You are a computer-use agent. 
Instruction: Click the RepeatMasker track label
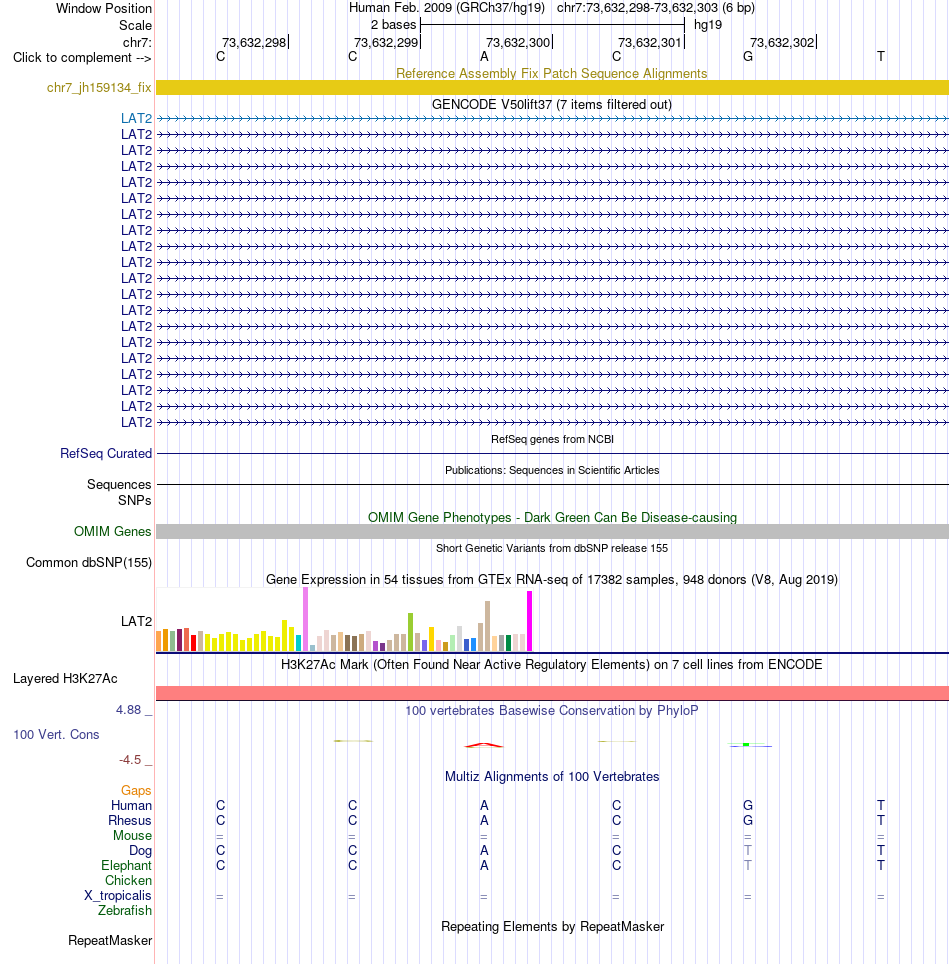pos(110,941)
